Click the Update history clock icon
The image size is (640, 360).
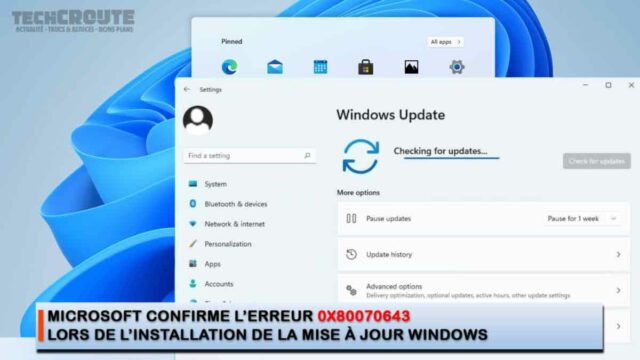[x=351, y=255]
